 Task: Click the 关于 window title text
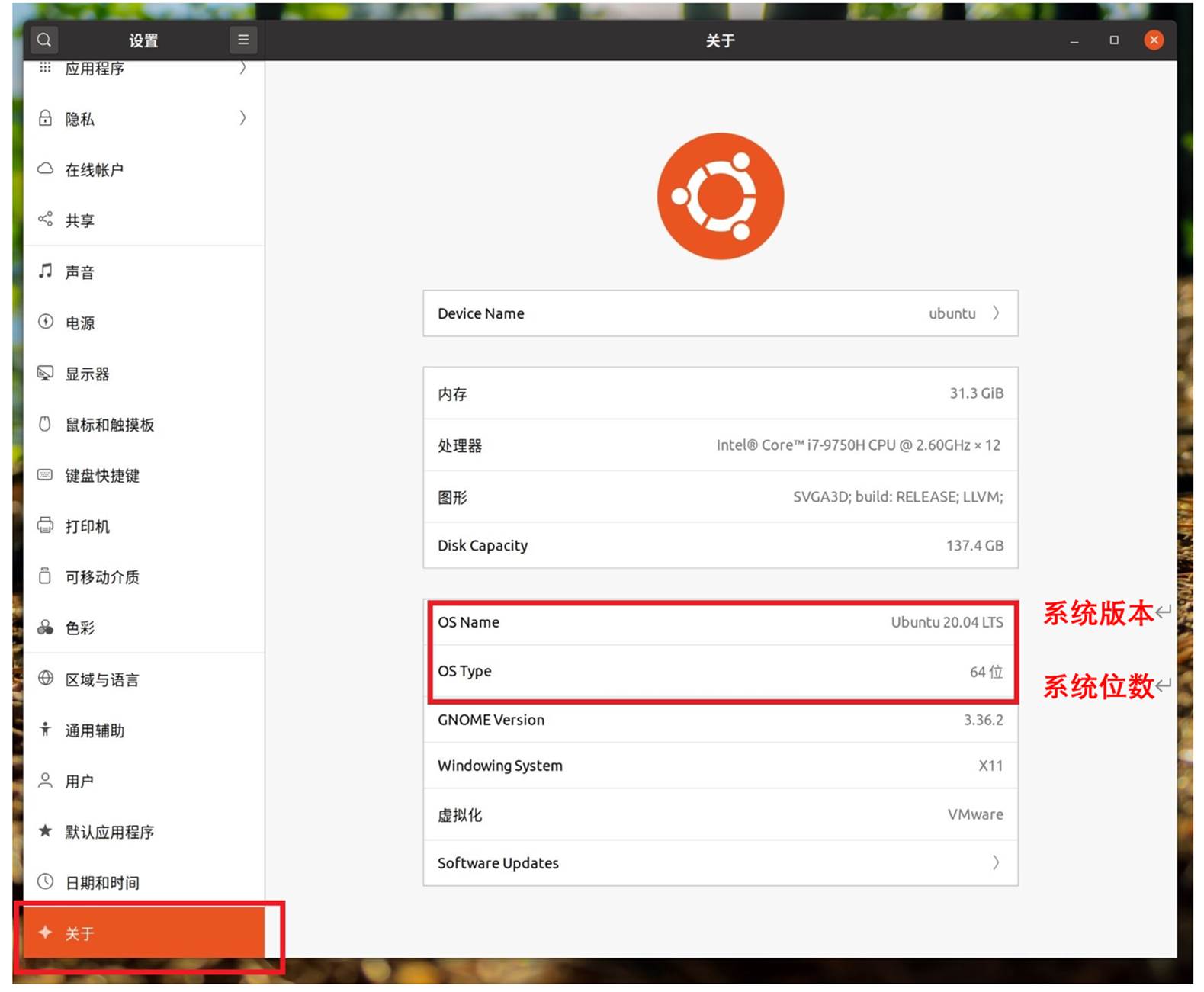720,40
